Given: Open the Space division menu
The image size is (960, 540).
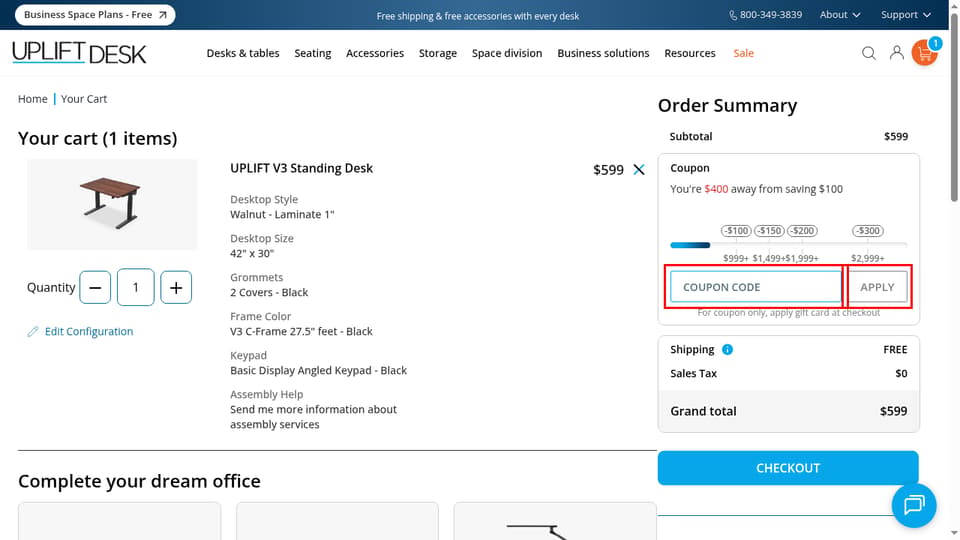Looking at the screenshot, I should (507, 53).
